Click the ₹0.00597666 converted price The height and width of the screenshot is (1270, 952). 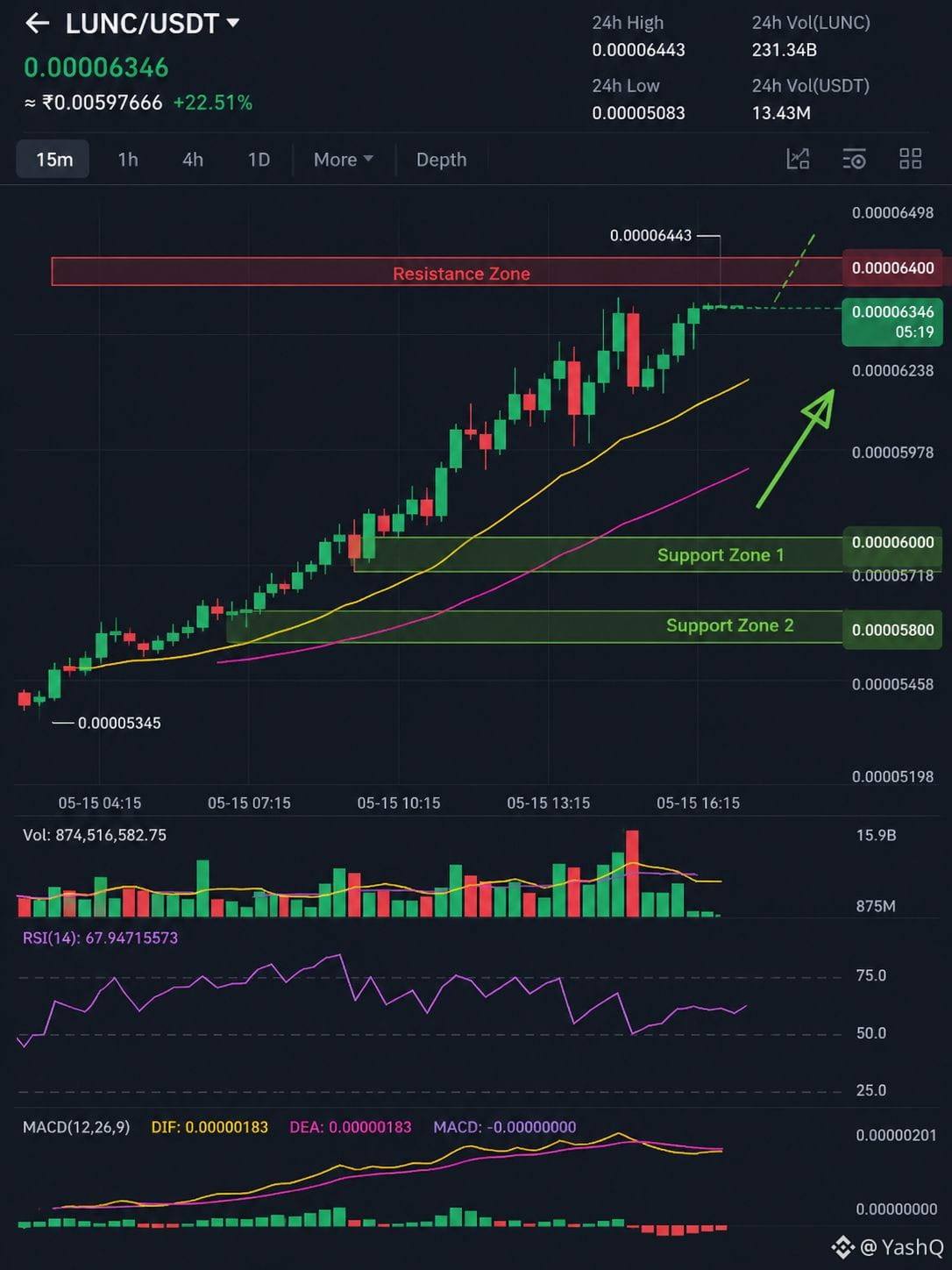[x=103, y=103]
